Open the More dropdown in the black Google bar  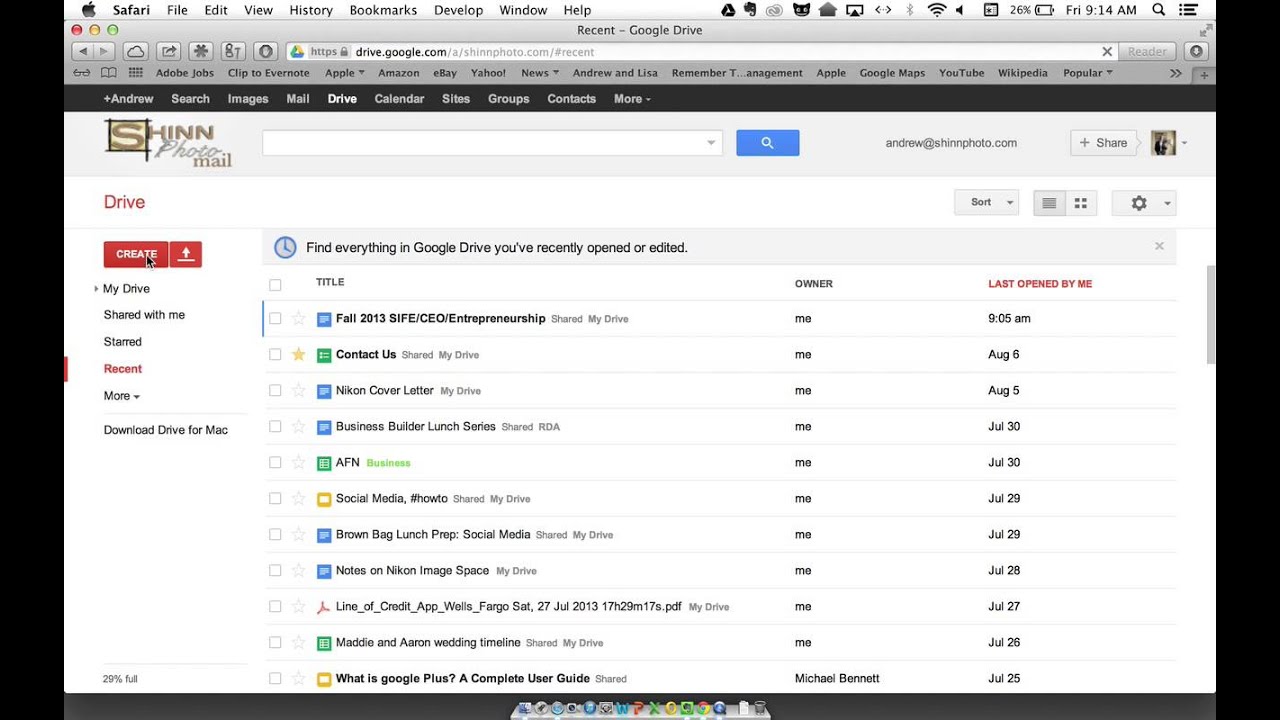[x=632, y=99]
